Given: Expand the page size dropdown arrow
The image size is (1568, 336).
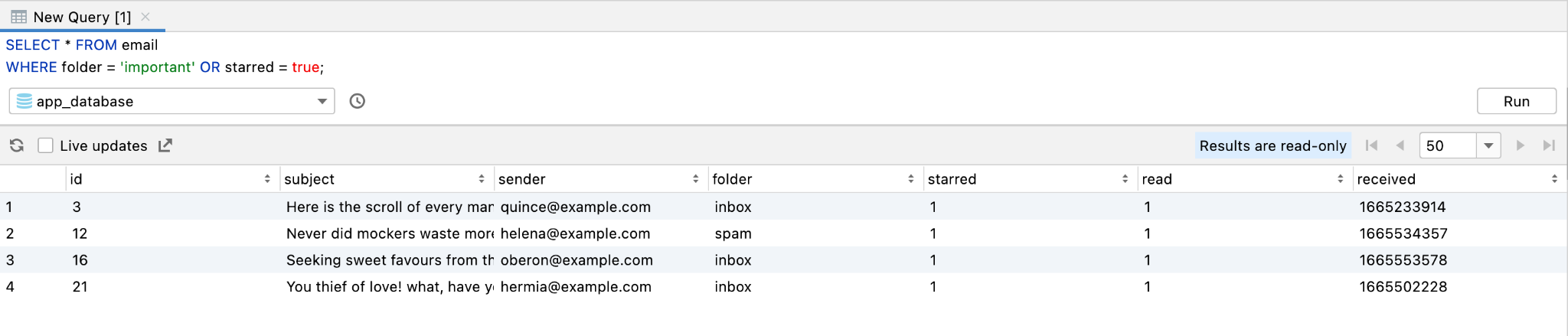Looking at the screenshot, I should point(1488,145).
